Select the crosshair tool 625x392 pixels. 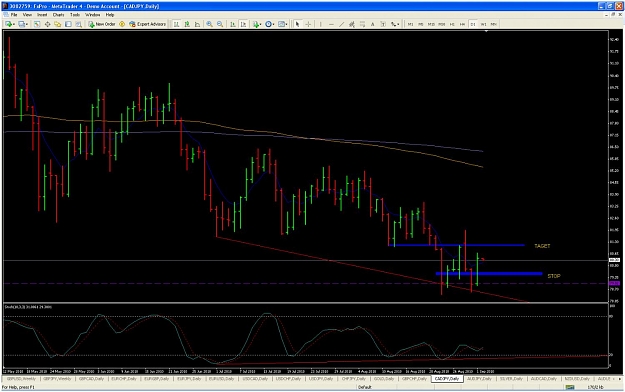click(x=308, y=24)
